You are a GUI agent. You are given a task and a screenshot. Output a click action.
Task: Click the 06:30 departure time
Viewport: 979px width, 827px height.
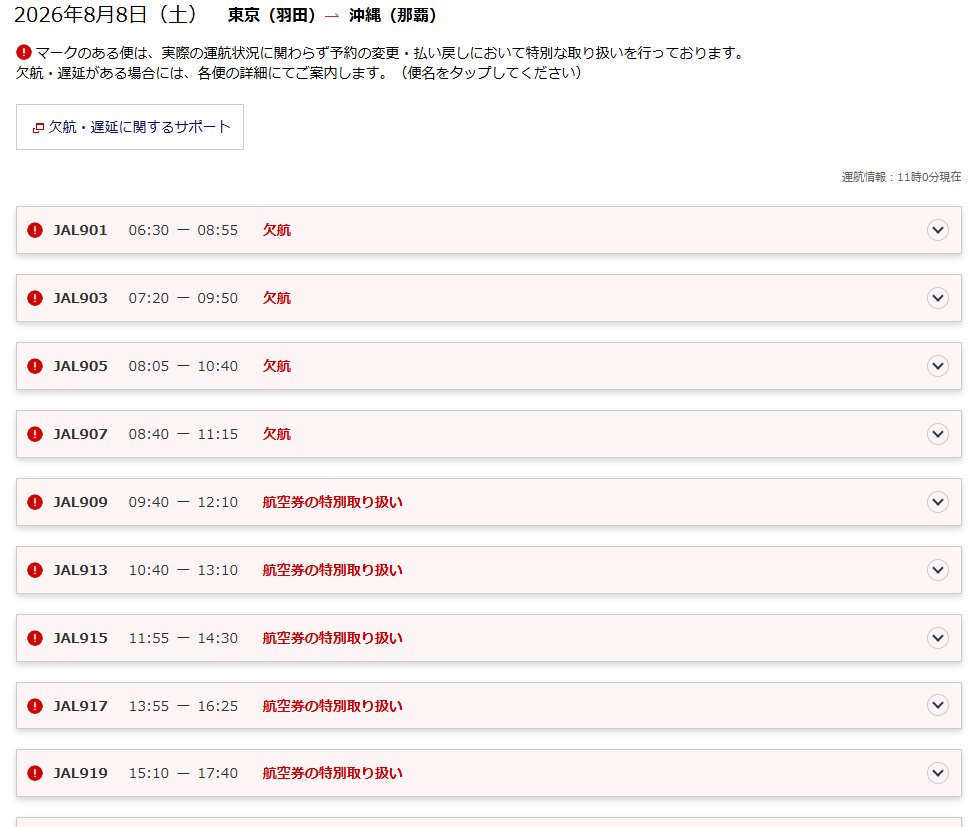tap(149, 230)
